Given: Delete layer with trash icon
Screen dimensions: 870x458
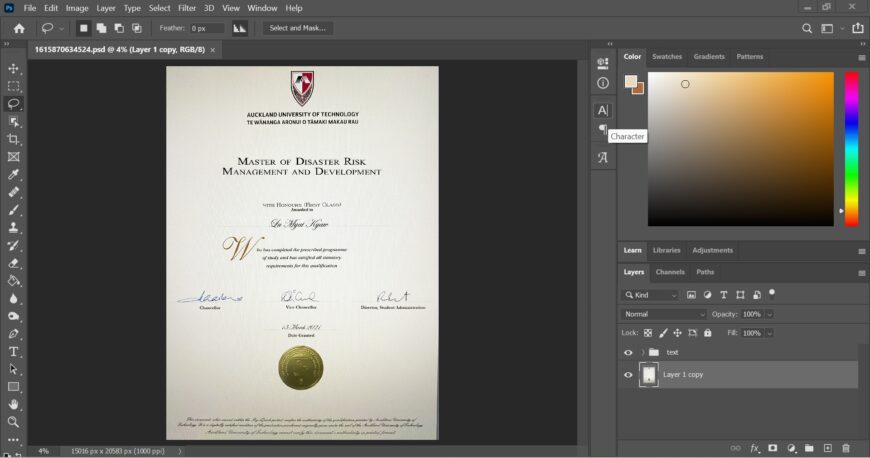Looking at the screenshot, I should click(x=846, y=448).
